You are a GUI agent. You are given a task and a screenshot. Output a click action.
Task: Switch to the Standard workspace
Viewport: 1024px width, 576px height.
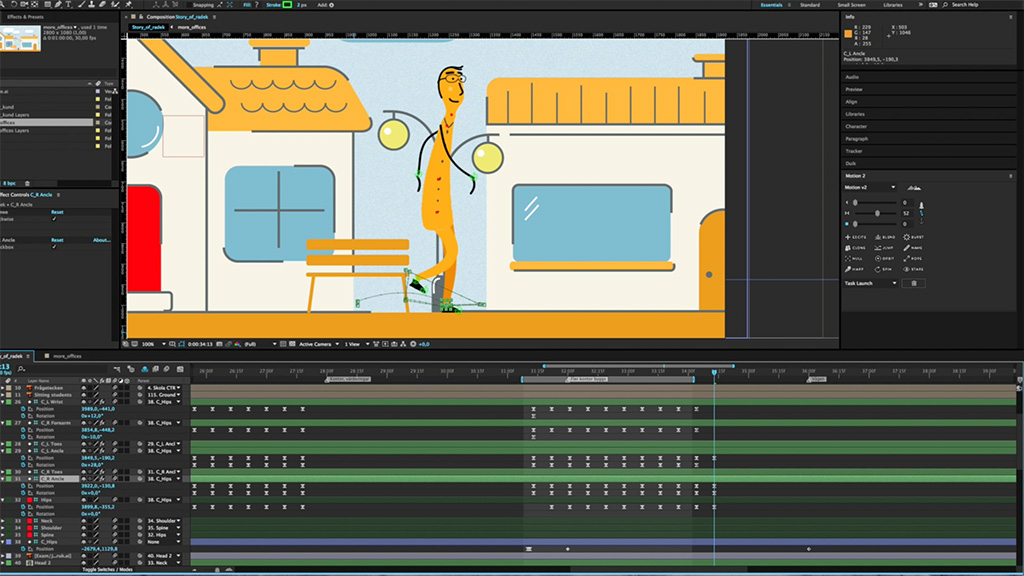[810, 5]
